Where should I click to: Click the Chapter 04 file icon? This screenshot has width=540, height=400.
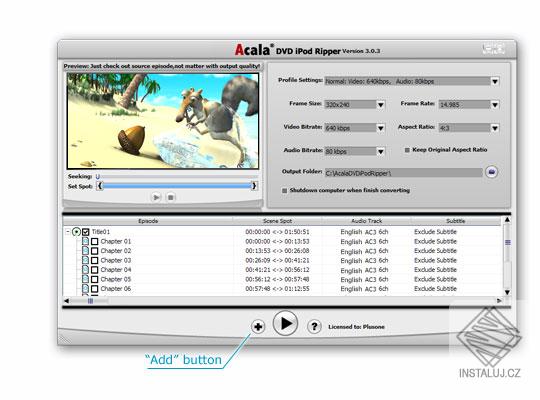click(85, 269)
